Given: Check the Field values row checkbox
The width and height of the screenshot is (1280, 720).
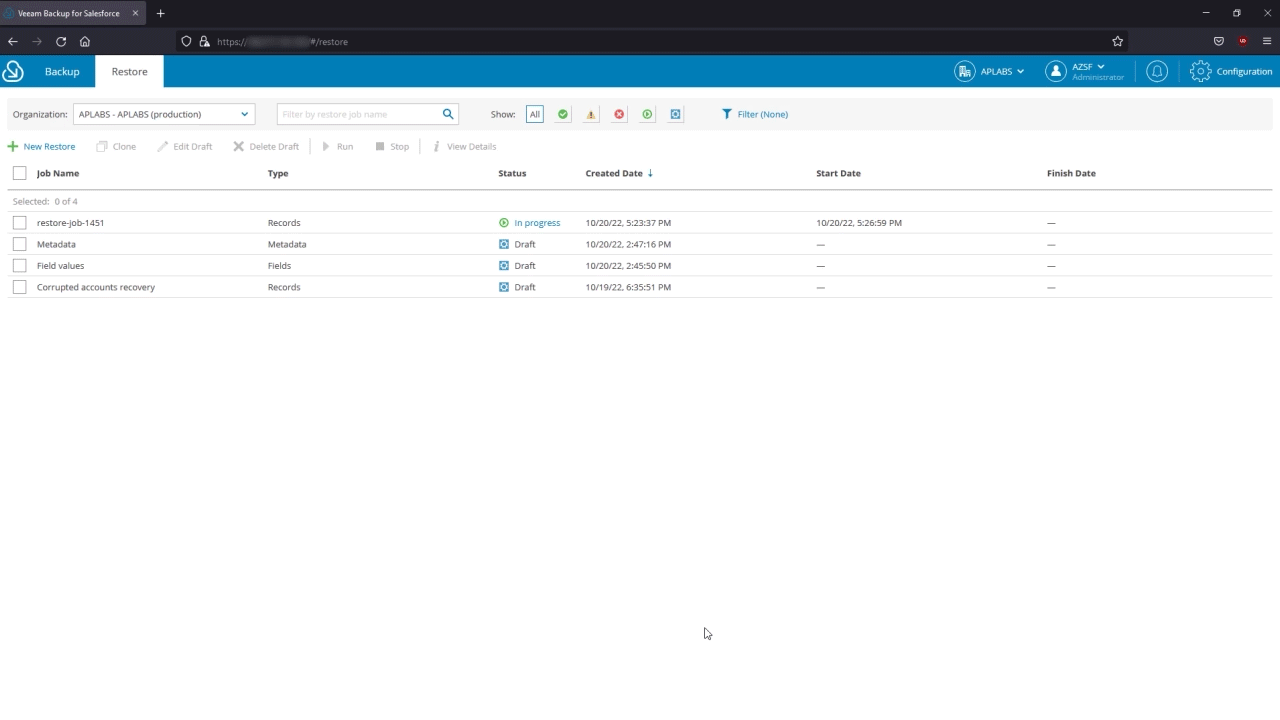Looking at the screenshot, I should (19, 265).
